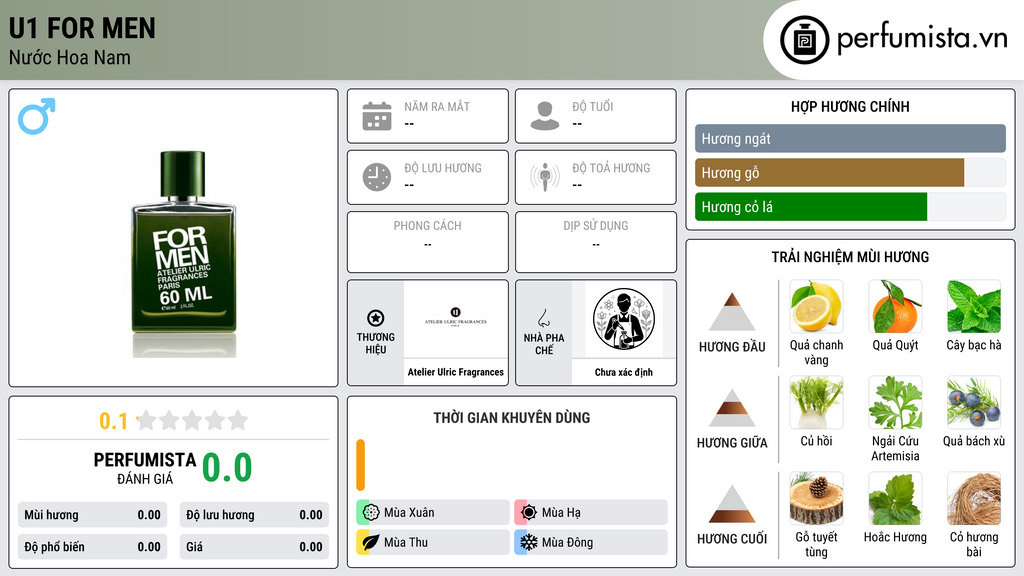
Task: Click the perfumista.vn bottle logo icon
Action: tap(805, 40)
